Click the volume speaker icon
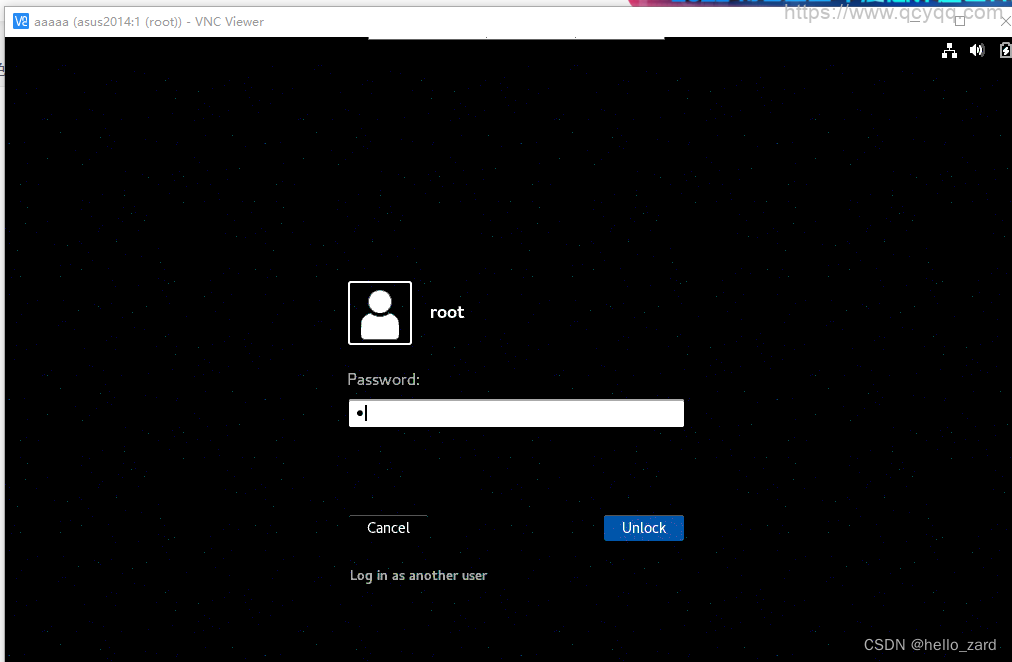This screenshot has height=662, width=1012. tap(977, 51)
